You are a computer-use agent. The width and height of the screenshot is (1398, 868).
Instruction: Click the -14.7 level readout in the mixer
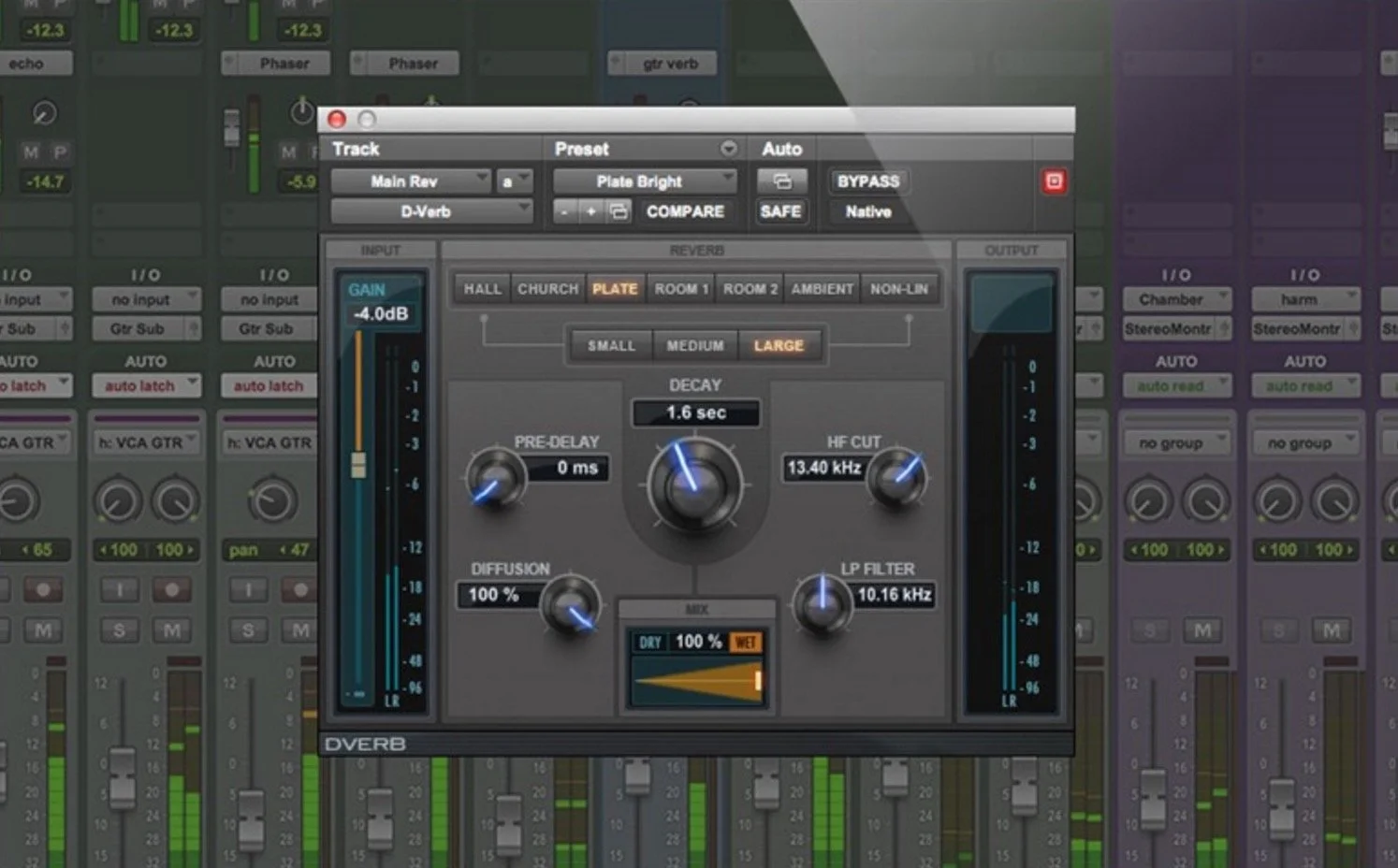click(x=44, y=181)
